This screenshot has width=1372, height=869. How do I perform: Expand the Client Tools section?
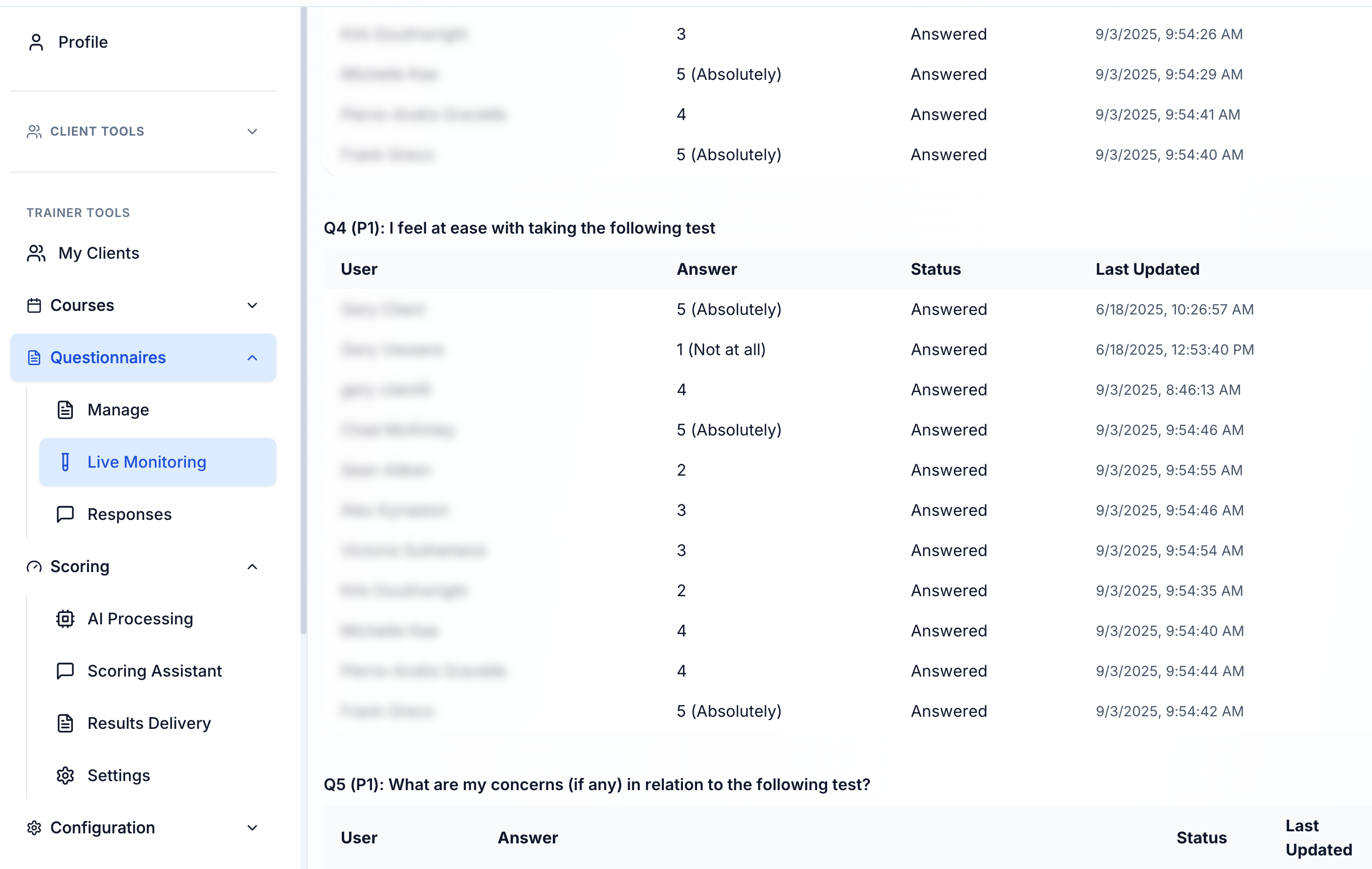pyautogui.click(x=252, y=131)
